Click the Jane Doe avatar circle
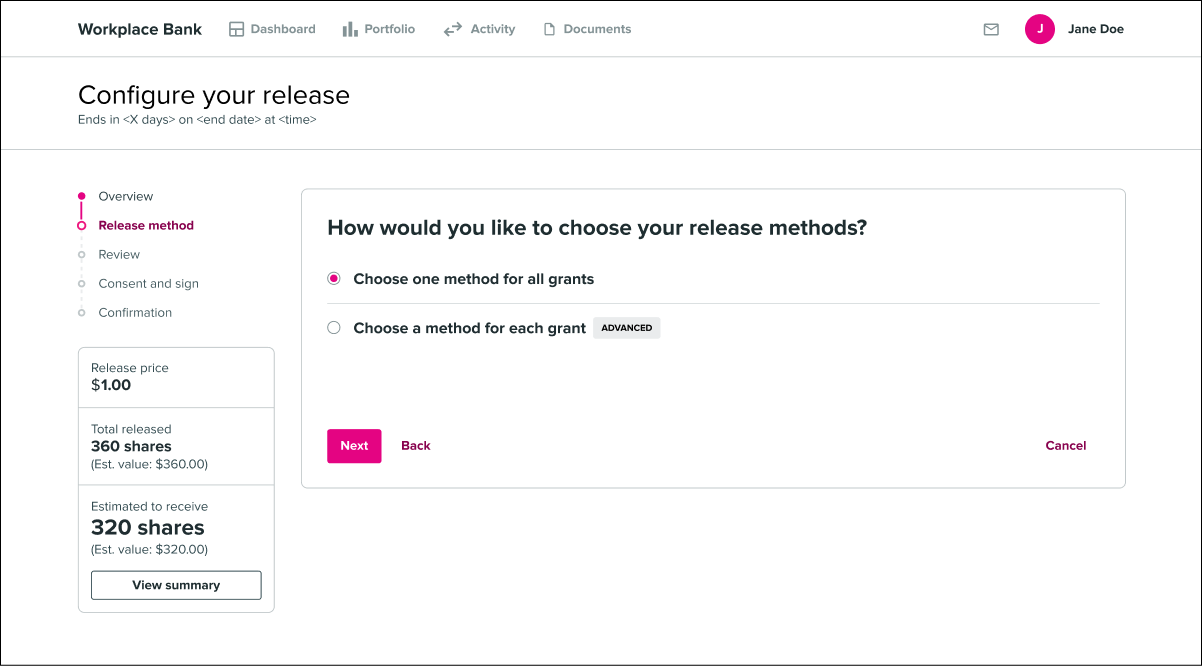 [x=1040, y=29]
